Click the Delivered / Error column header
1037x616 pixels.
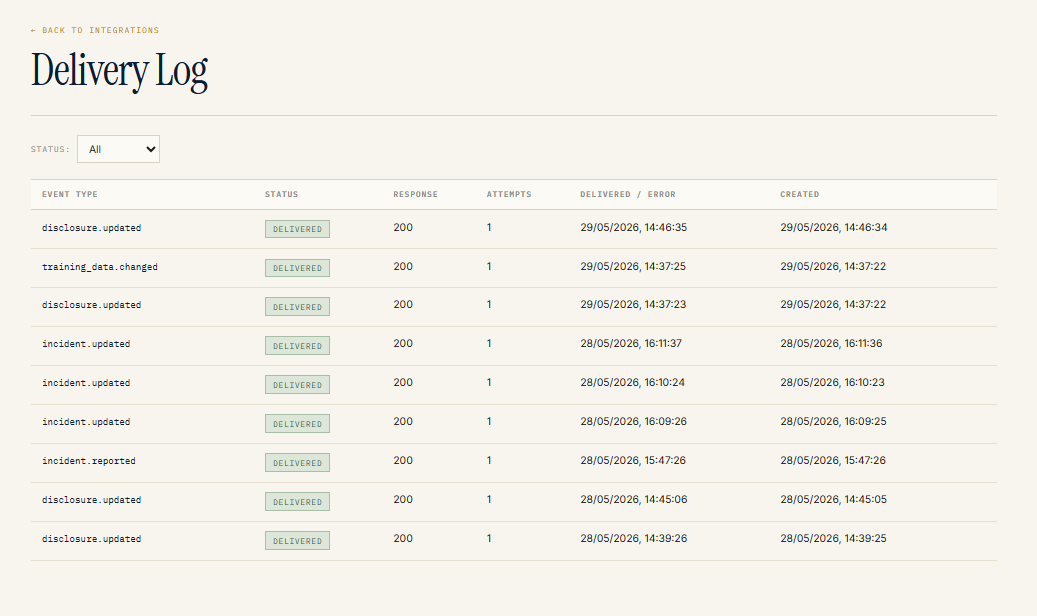click(628, 195)
